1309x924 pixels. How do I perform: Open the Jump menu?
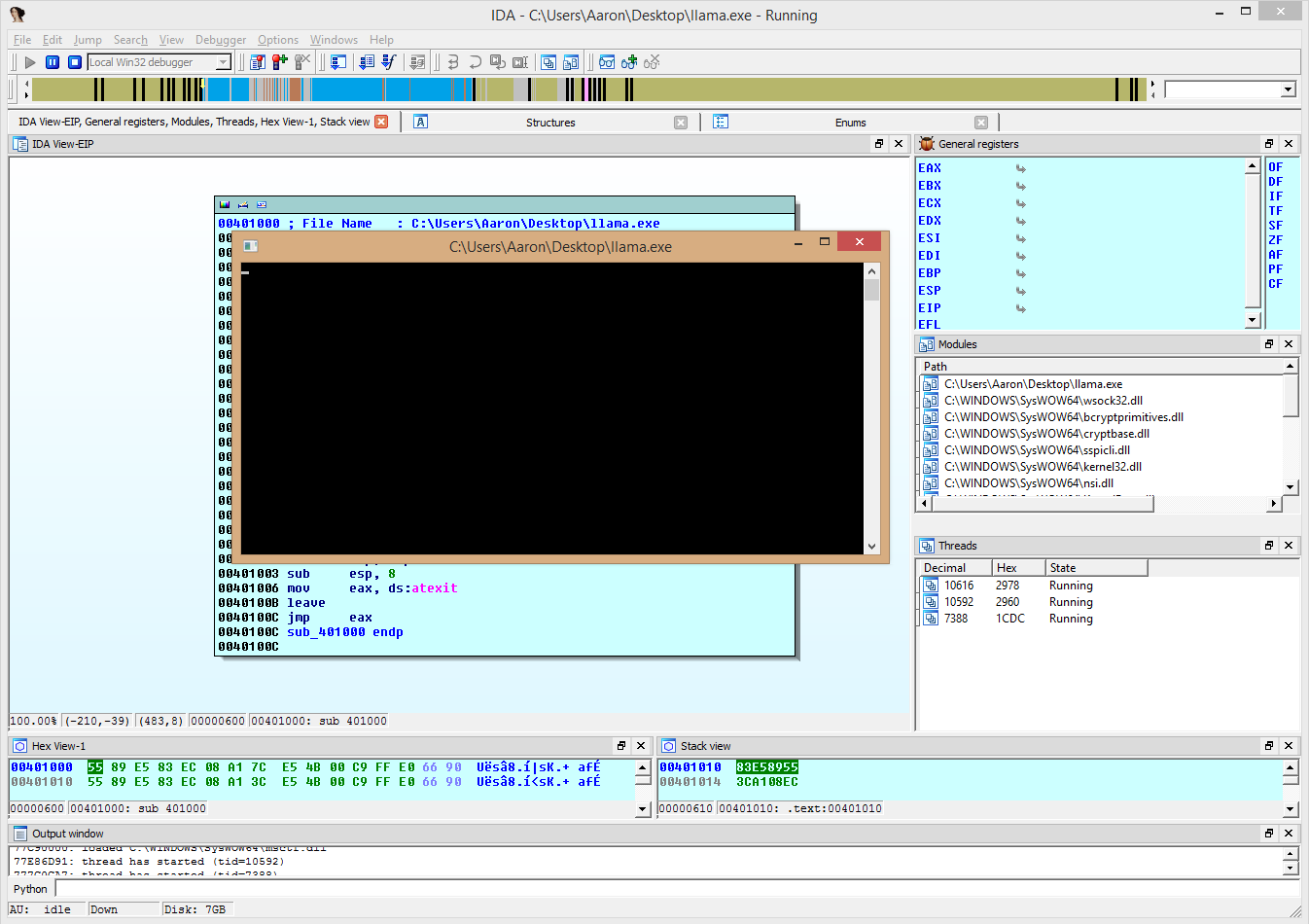click(x=88, y=40)
